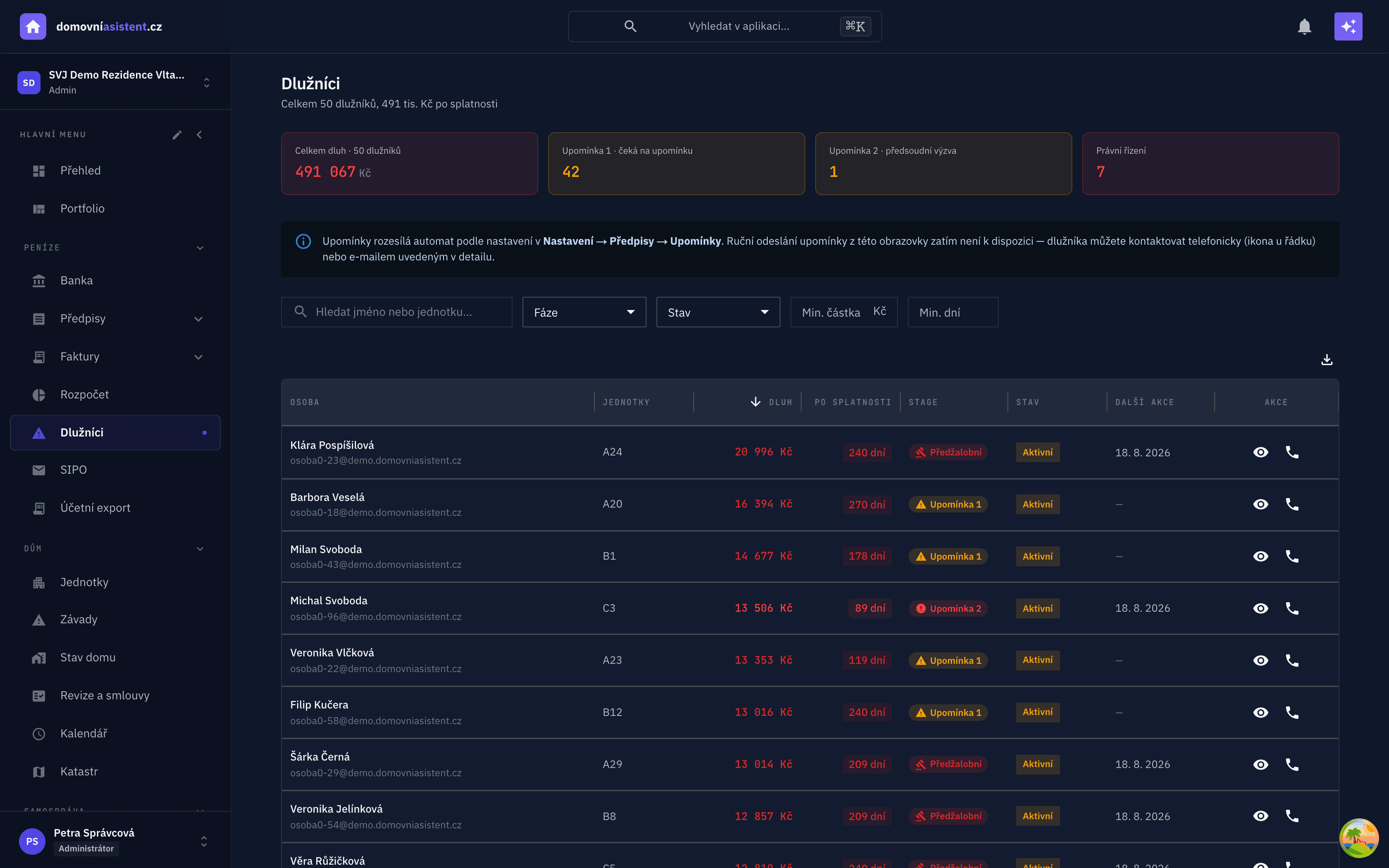1389x868 pixels.
Task: Click the Upomínka 2 badge for Michal Svoboda
Action: [x=947, y=608]
